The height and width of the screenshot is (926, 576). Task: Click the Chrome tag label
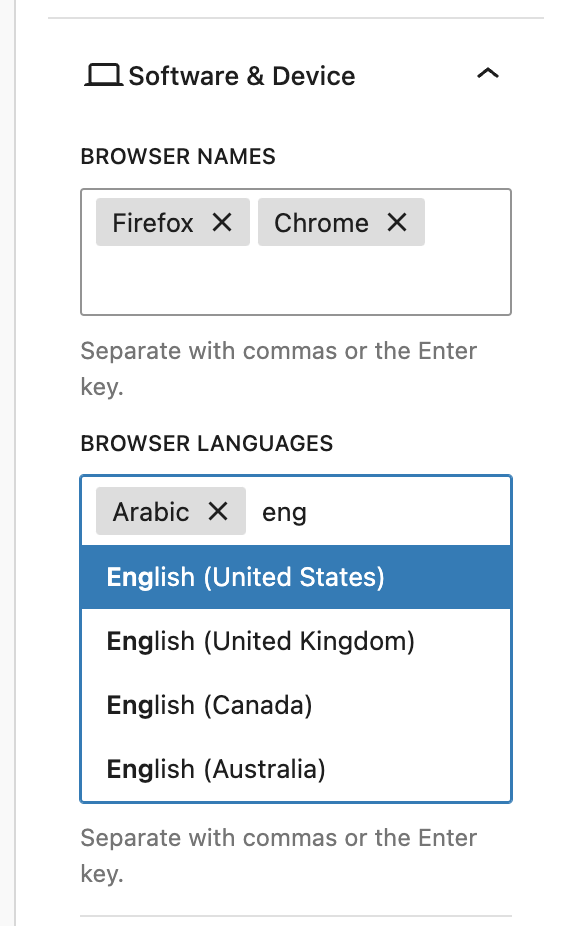pyautogui.click(x=321, y=223)
